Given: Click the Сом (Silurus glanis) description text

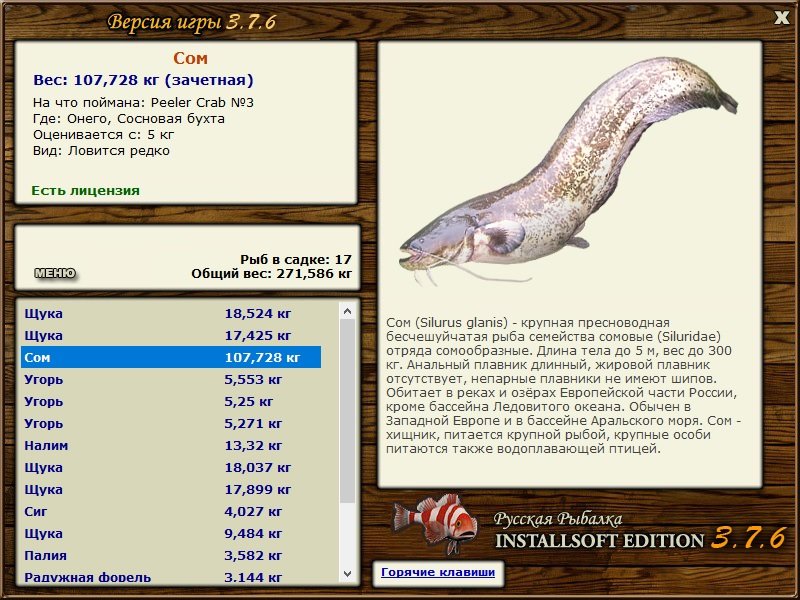Looking at the screenshot, I should coord(563,386).
